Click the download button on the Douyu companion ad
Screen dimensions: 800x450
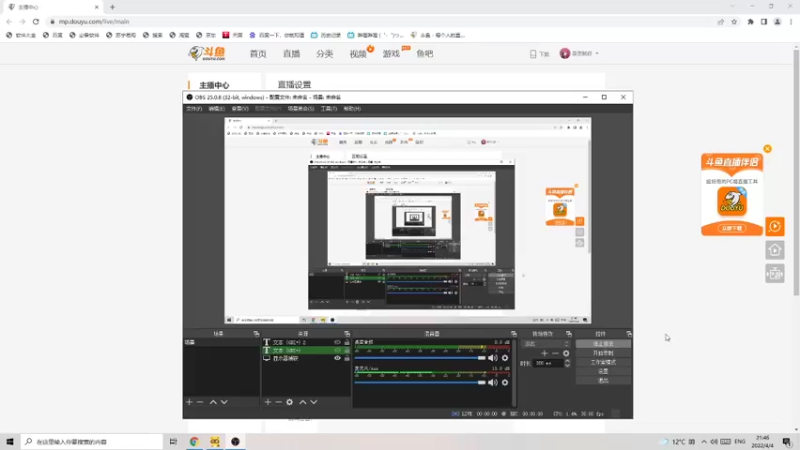732,228
